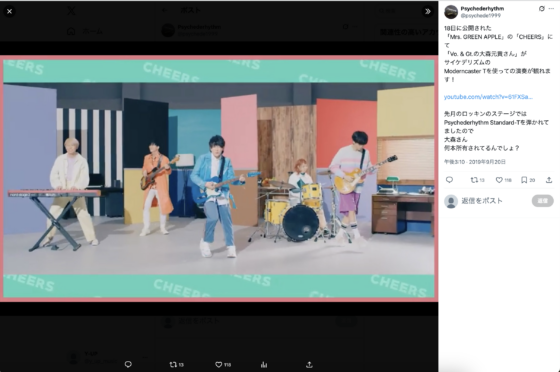Share the post from the side panel
560x372 pixels.
click(549, 180)
